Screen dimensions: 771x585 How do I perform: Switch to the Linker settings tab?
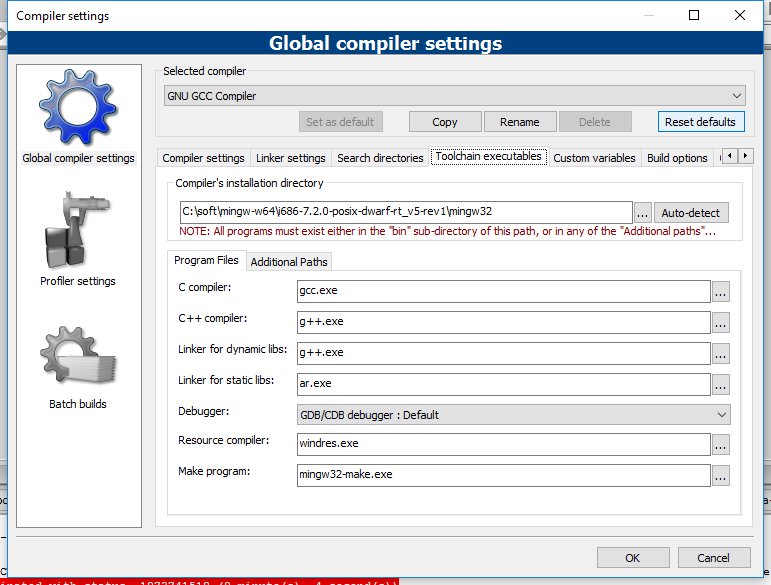291,158
